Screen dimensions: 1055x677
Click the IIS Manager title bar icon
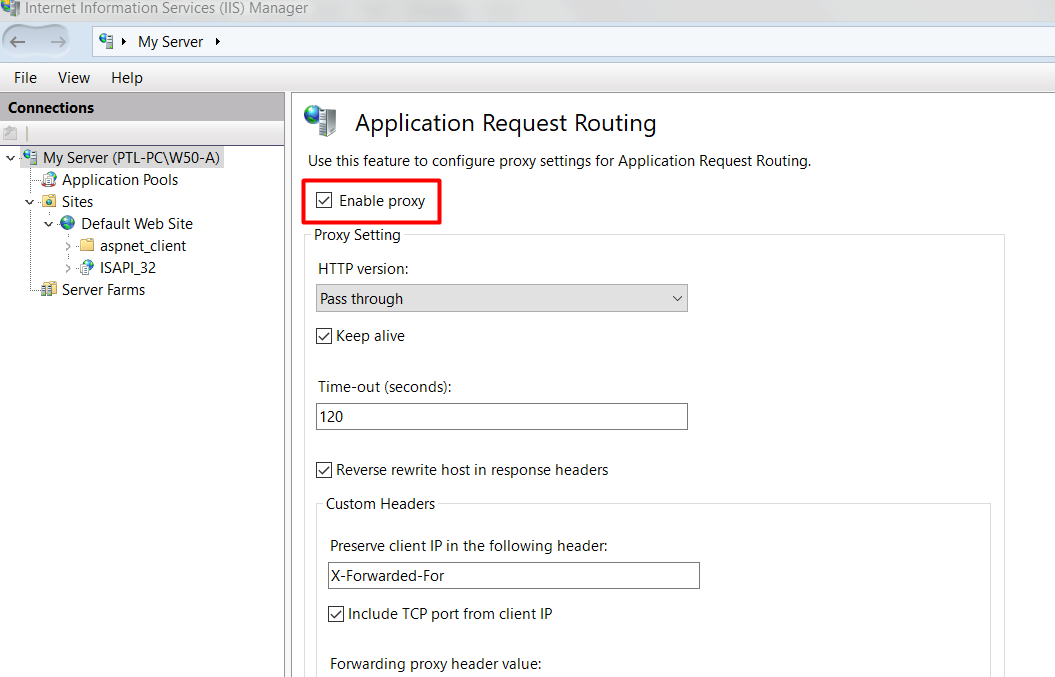coord(10,8)
